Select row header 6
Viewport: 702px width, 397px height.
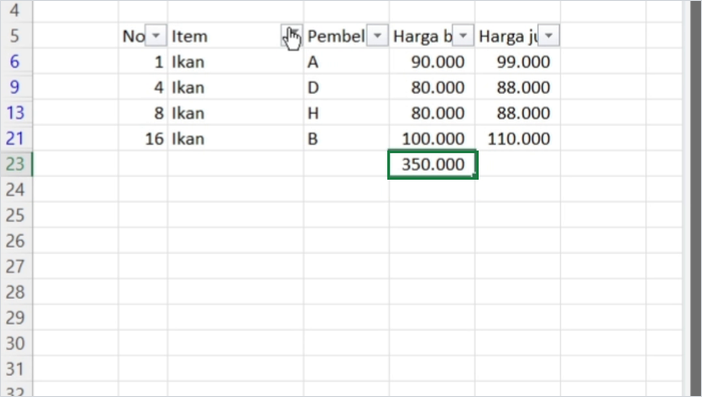click(16, 62)
